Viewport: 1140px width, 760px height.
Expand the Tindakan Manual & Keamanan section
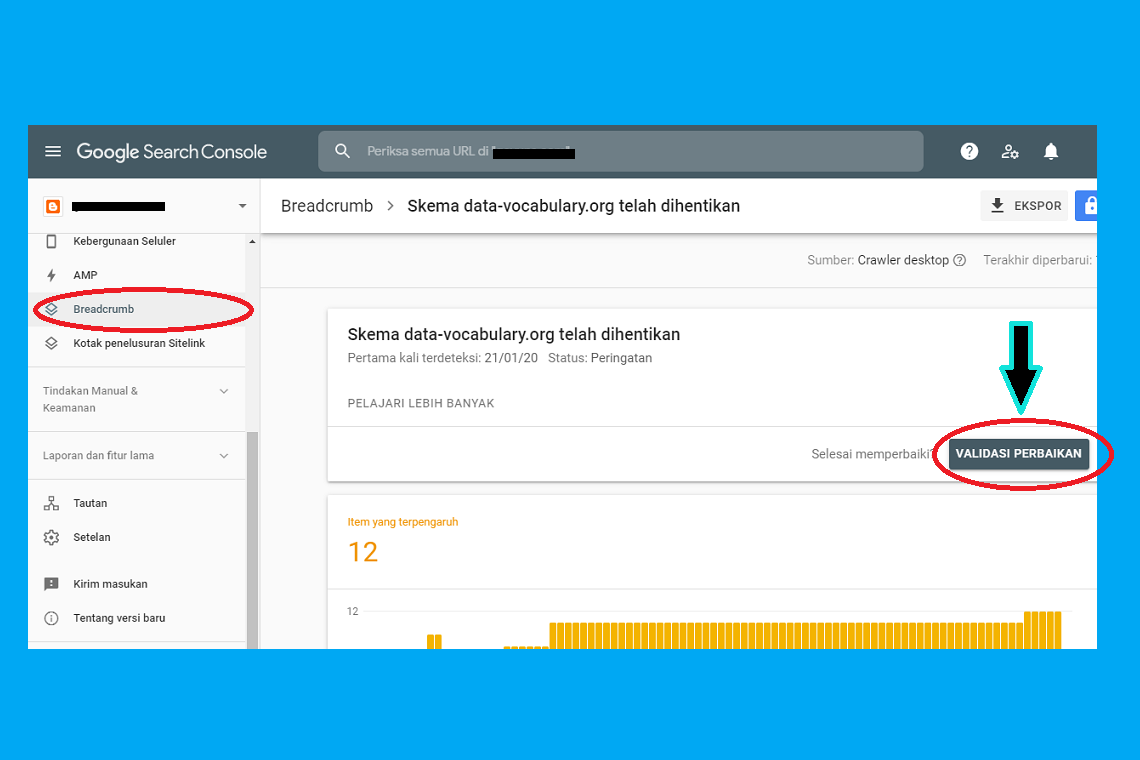click(x=137, y=399)
